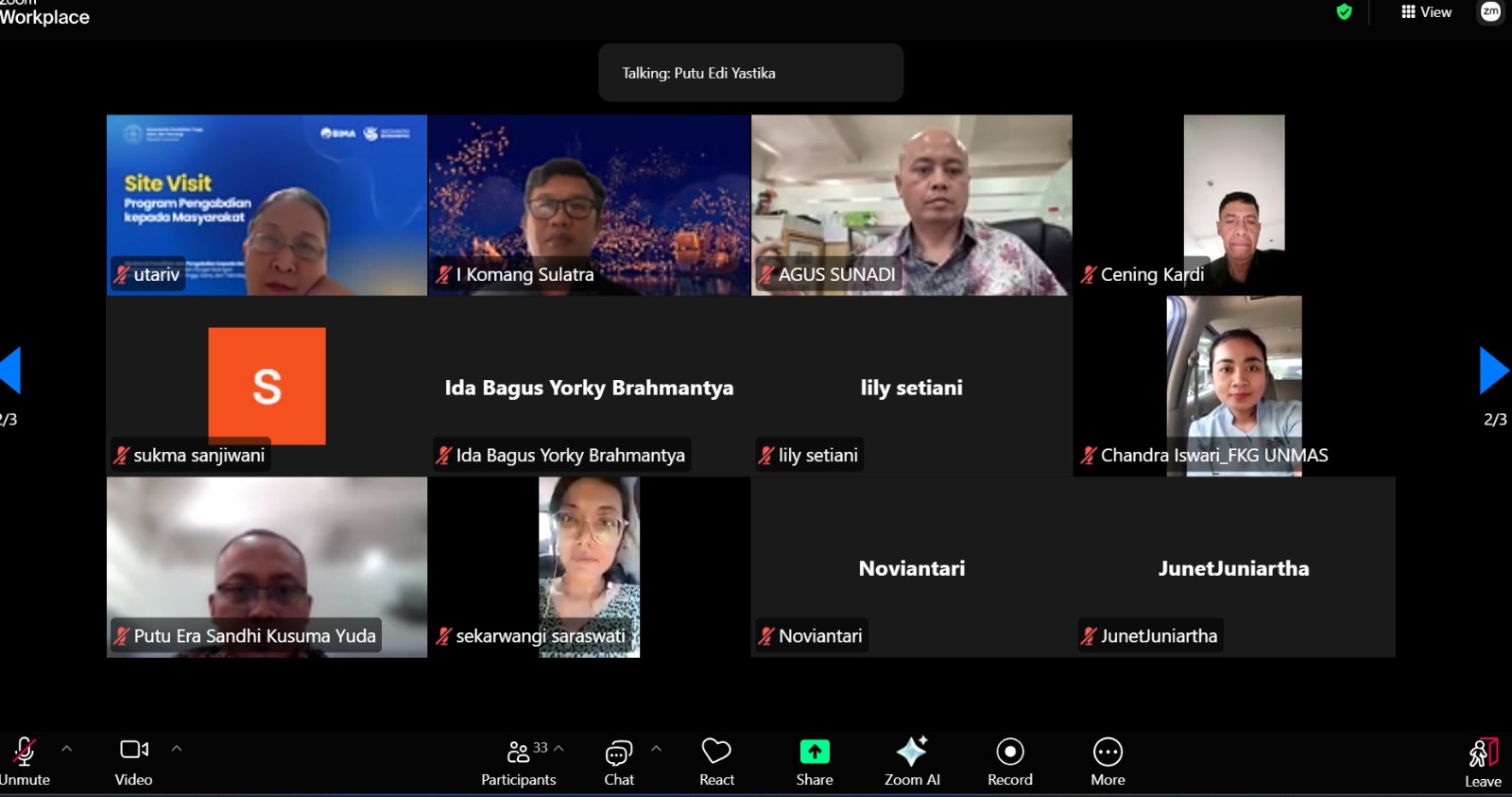Click the zm profile badge

(x=1490, y=11)
